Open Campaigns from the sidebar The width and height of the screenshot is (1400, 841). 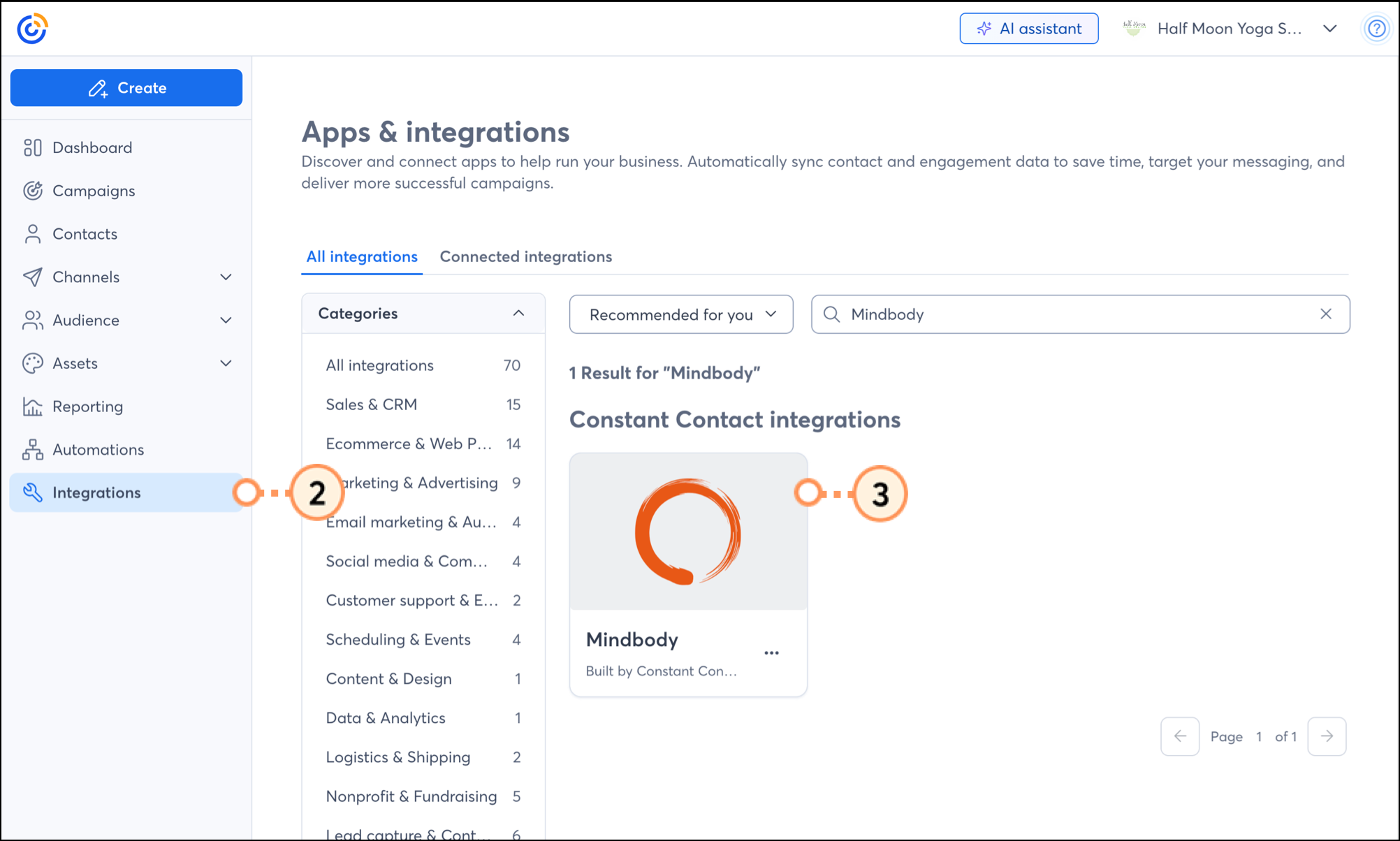pyautogui.click(x=94, y=191)
